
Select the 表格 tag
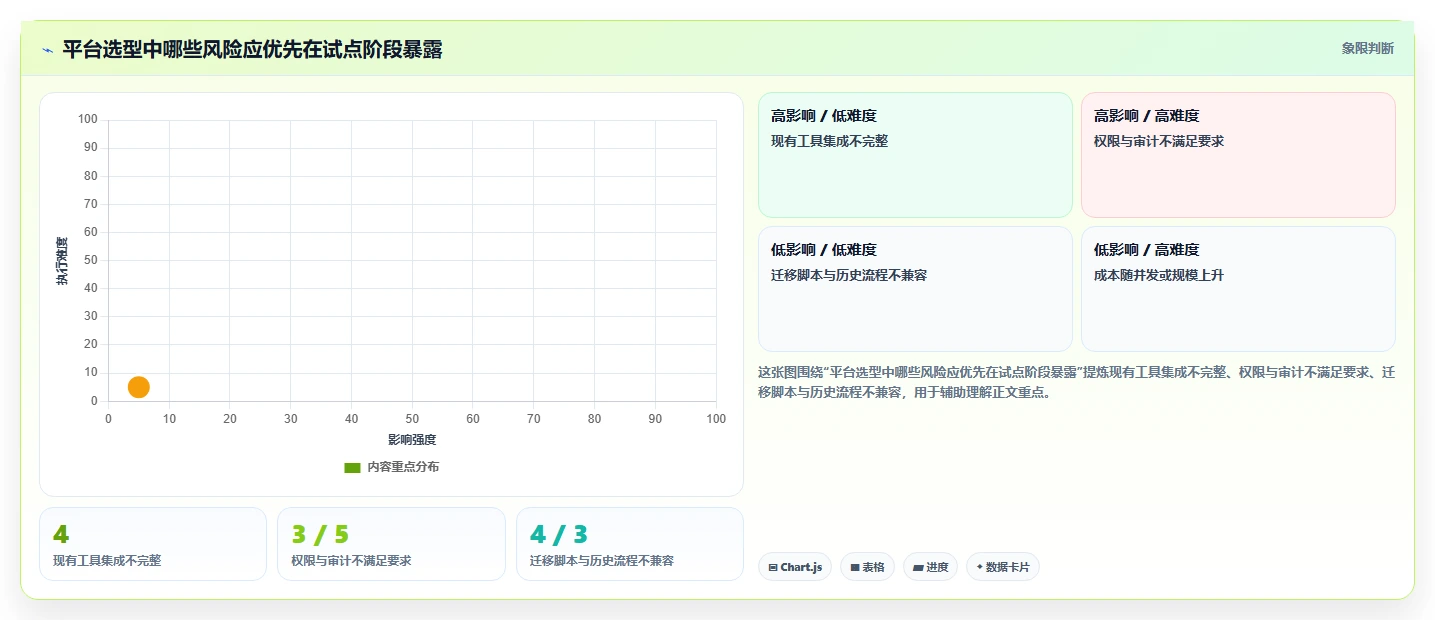coord(867,567)
